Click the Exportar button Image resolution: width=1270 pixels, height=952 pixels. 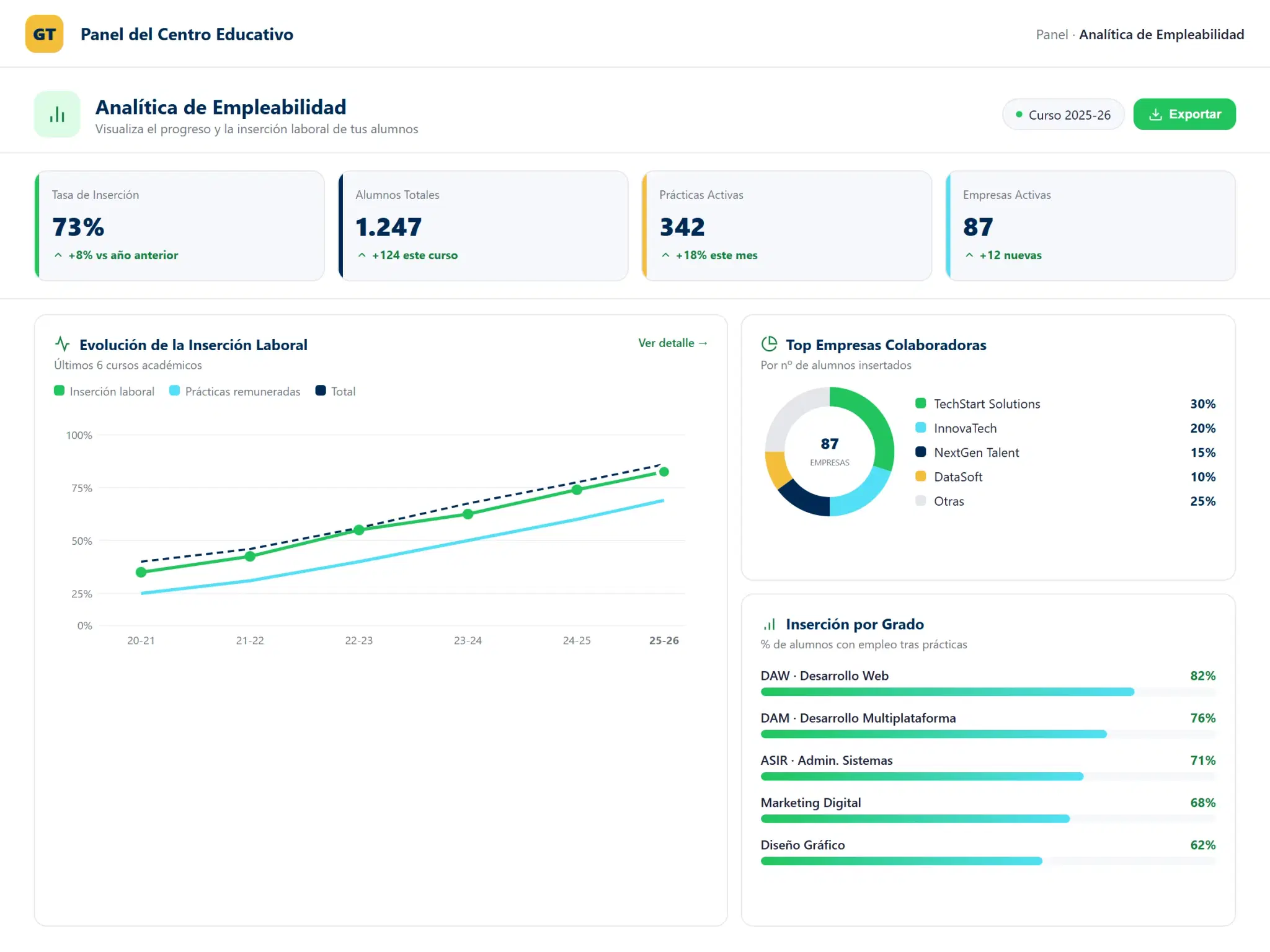click(1184, 115)
